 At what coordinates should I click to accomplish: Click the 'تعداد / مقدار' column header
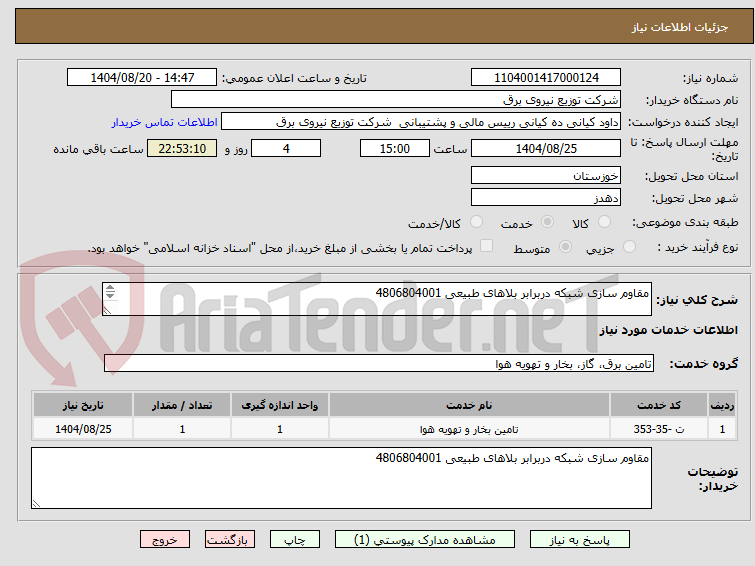point(182,405)
